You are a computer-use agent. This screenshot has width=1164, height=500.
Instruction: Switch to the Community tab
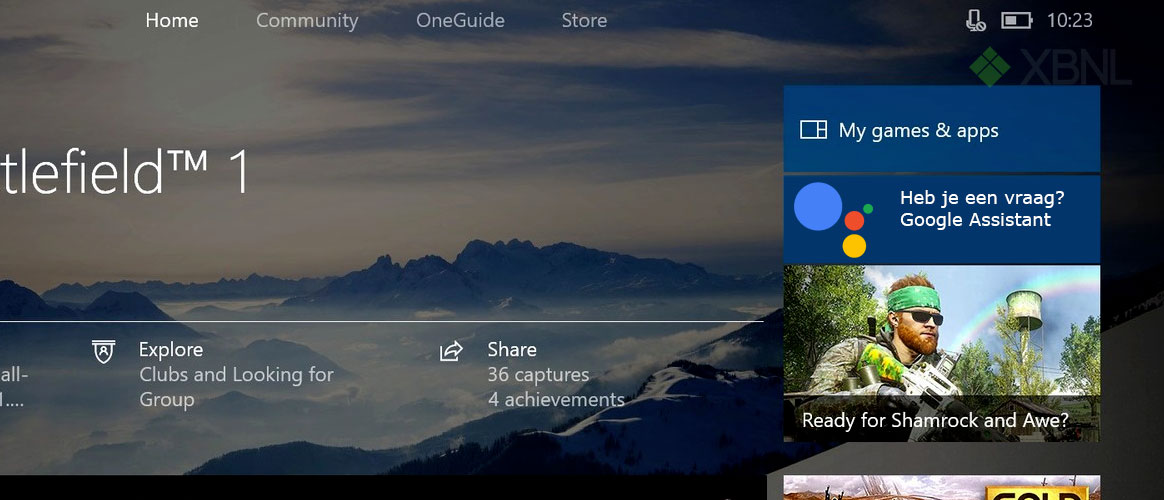pos(307,21)
